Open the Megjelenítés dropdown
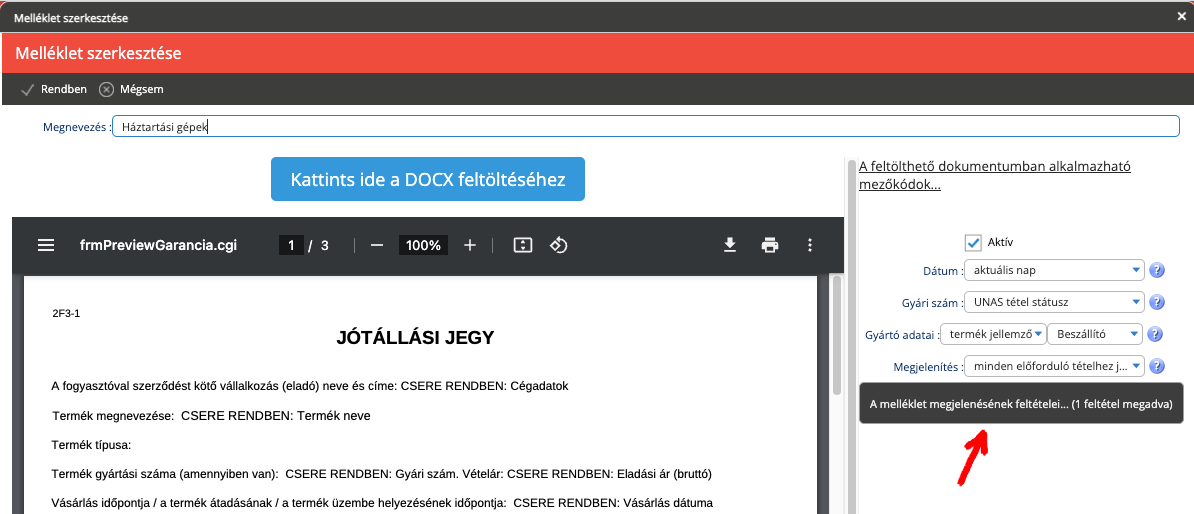Image resolution: width=1194 pixels, height=514 pixels. pyautogui.click(x=1054, y=366)
